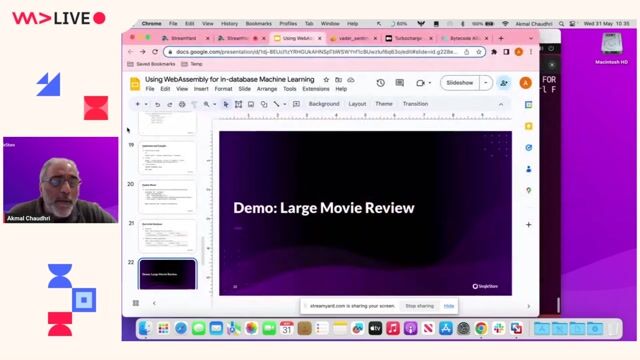The image size is (640, 360).
Task: Click the get add-ons plus icon
Action: (529, 224)
